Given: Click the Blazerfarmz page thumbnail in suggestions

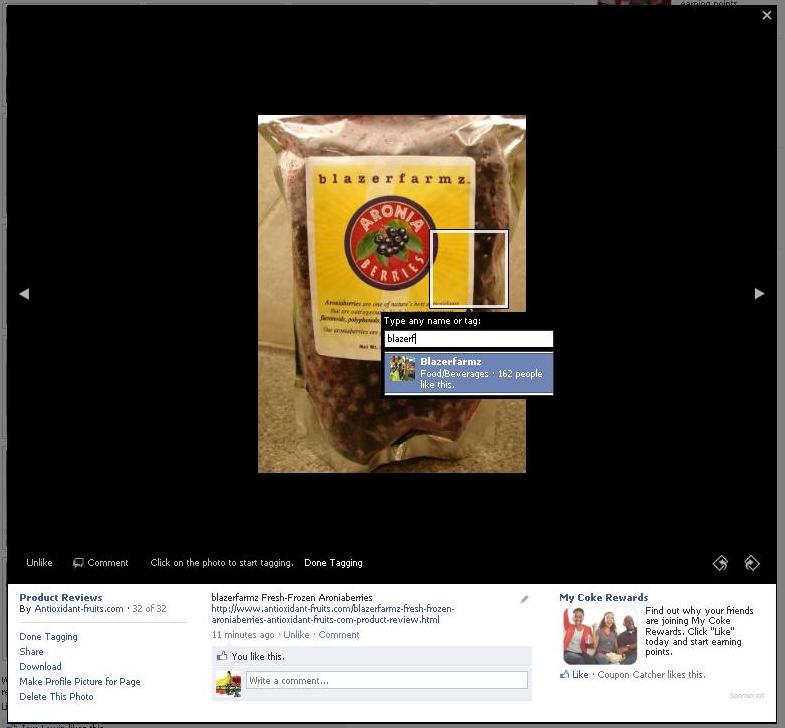Looking at the screenshot, I should click(x=403, y=368).
